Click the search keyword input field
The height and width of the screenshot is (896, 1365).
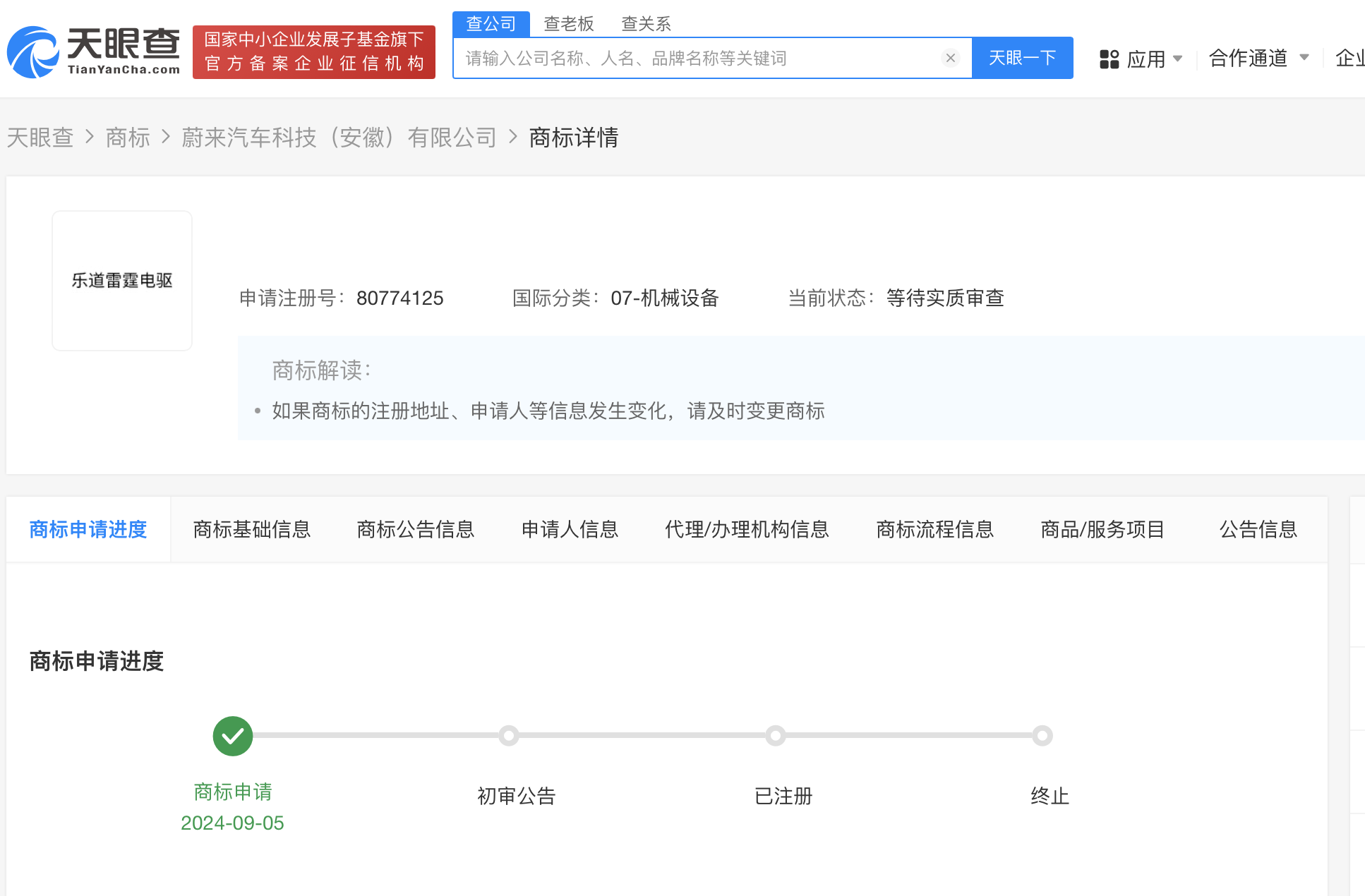click(x=699, y=58)
